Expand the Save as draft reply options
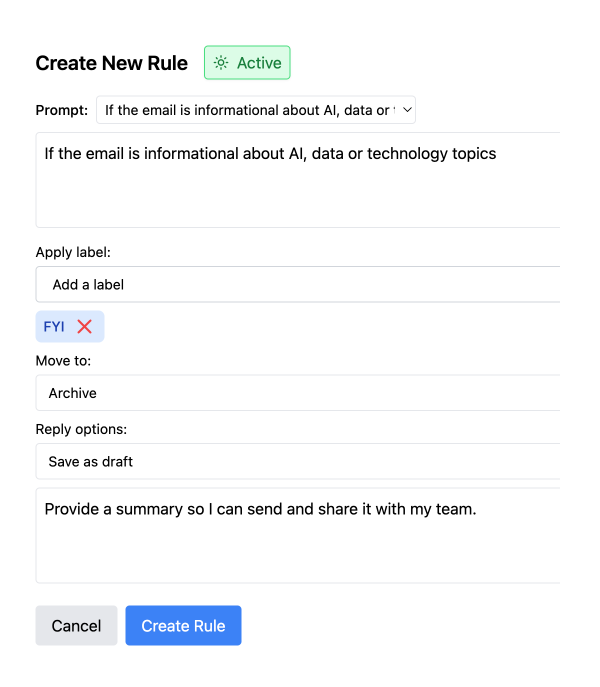600x687 pixels. (298, 461)
